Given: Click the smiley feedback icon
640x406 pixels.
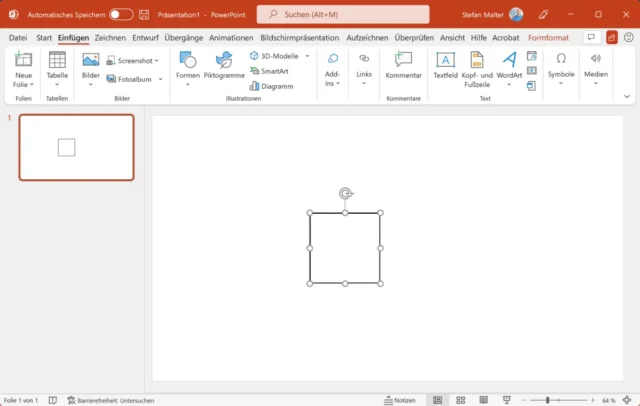Looking at the screenshot, I should click(x=629, y=38).
